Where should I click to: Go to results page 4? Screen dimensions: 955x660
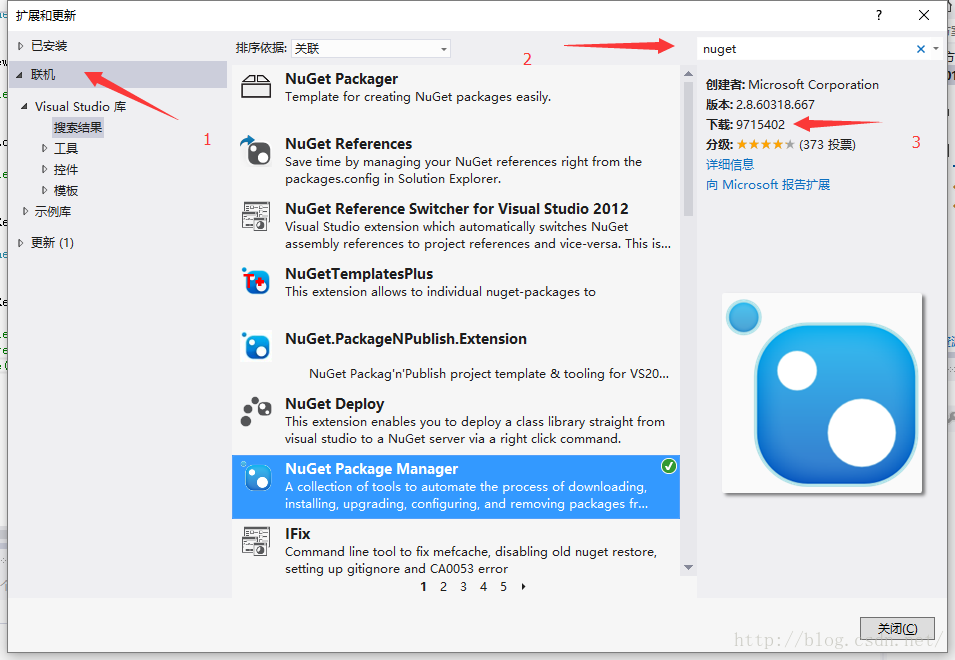tap(484, 587)
